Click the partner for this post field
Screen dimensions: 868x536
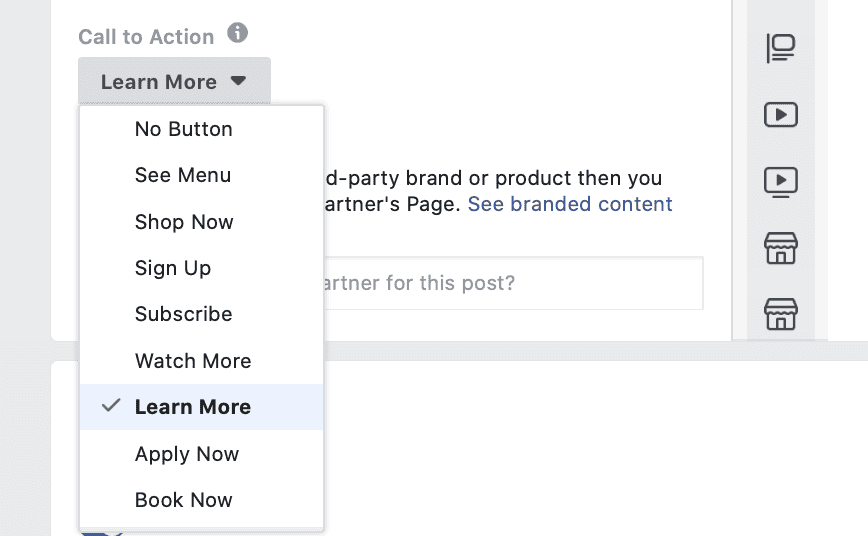pyautogui.click(x=513, y=283)
